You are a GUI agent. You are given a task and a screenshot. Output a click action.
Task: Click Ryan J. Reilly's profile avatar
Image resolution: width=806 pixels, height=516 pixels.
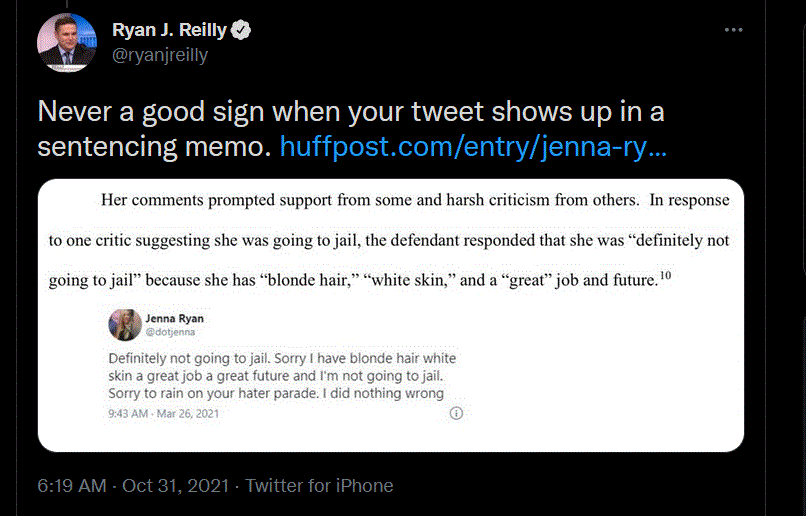point(66,43)
